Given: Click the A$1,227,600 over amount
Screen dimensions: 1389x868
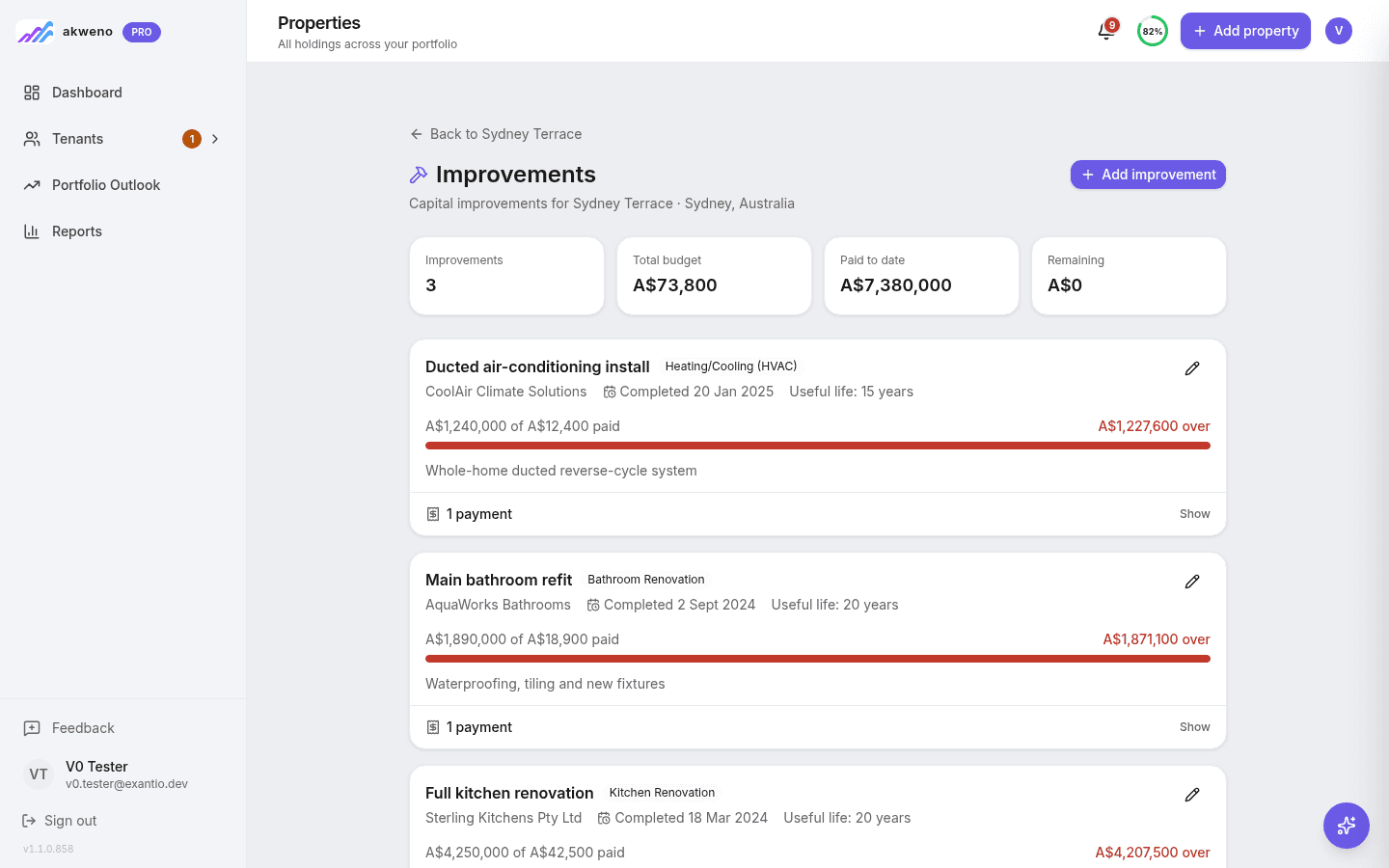Looking at the screenshot, I should [x=1154, y=426].
